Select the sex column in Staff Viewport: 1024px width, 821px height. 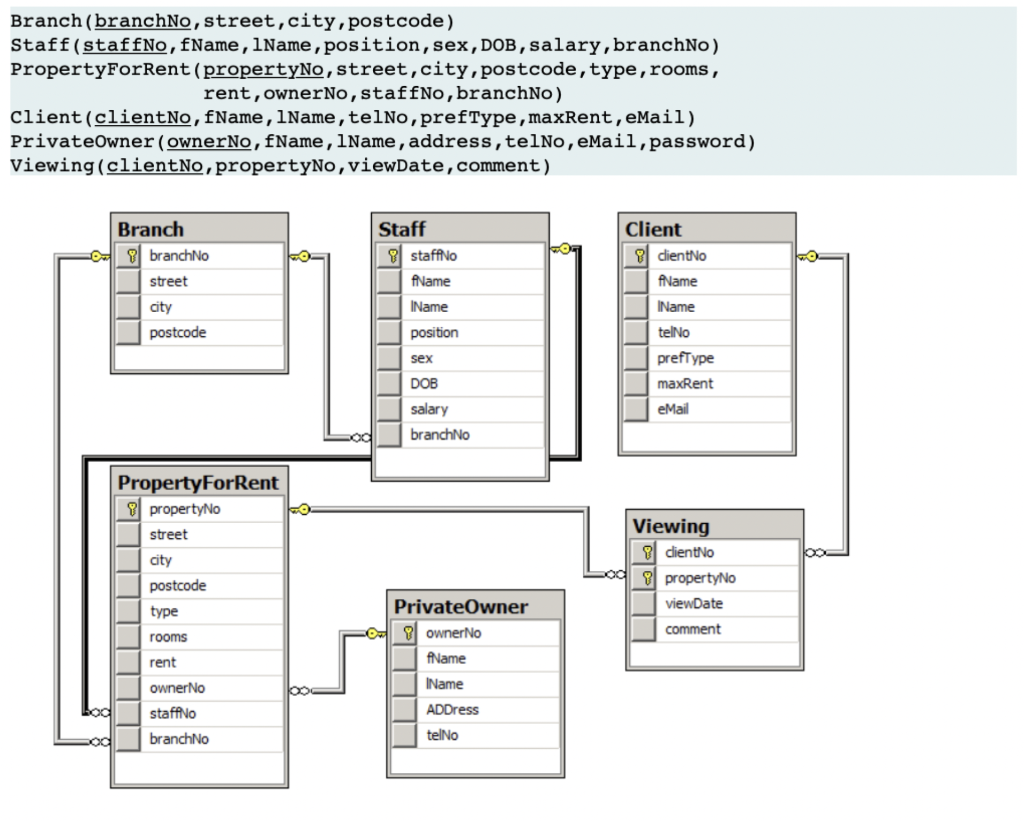tap(460, 358)
